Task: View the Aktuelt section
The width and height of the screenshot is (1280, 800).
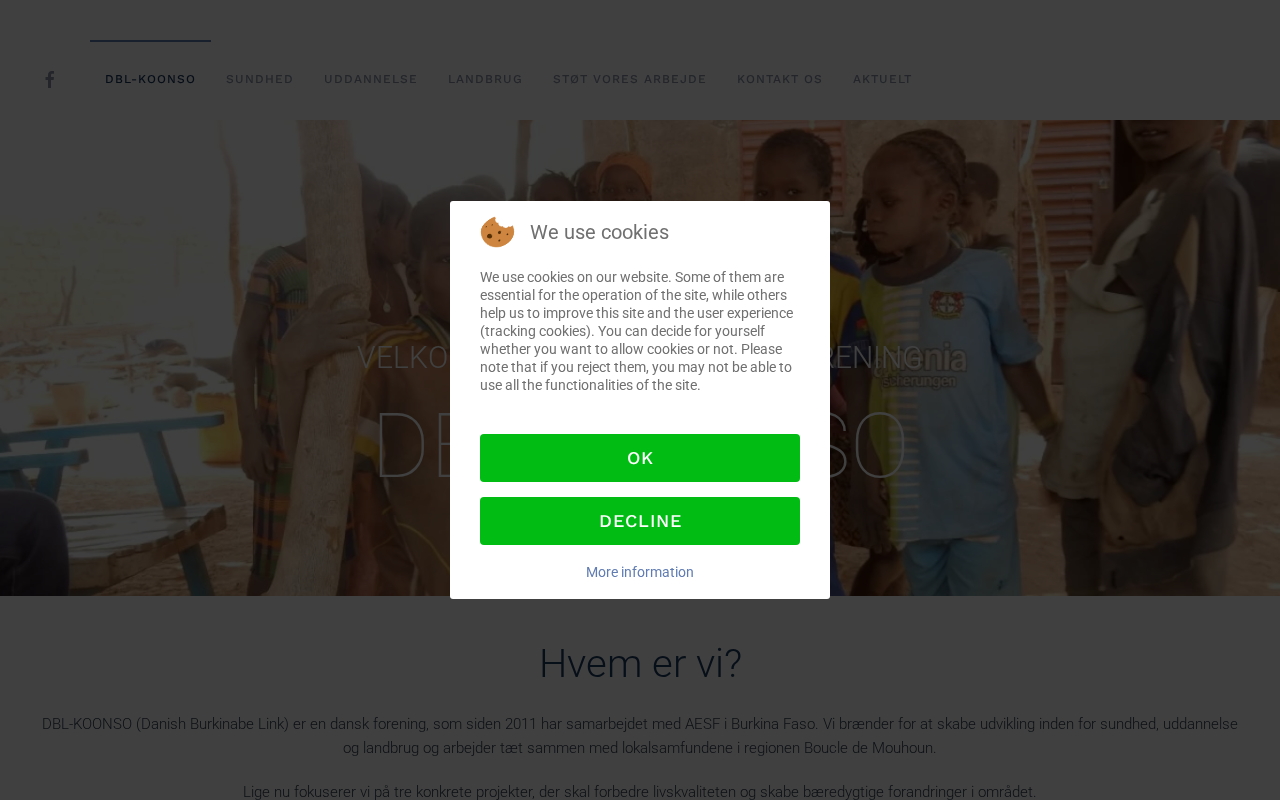Action: tap(883, 79)
